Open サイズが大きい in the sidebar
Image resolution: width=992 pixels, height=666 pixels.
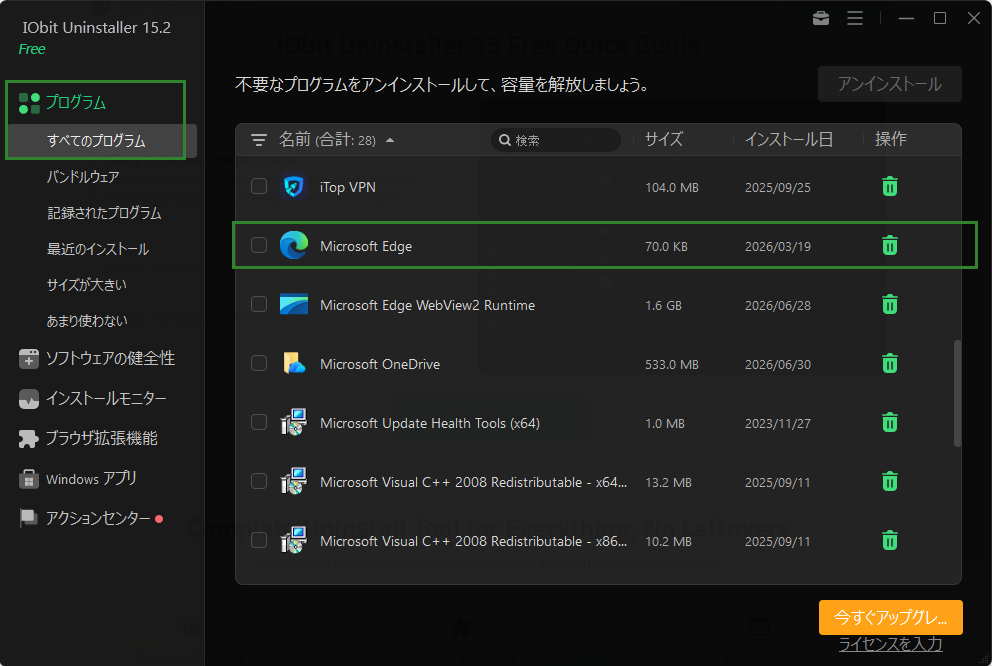86,285
